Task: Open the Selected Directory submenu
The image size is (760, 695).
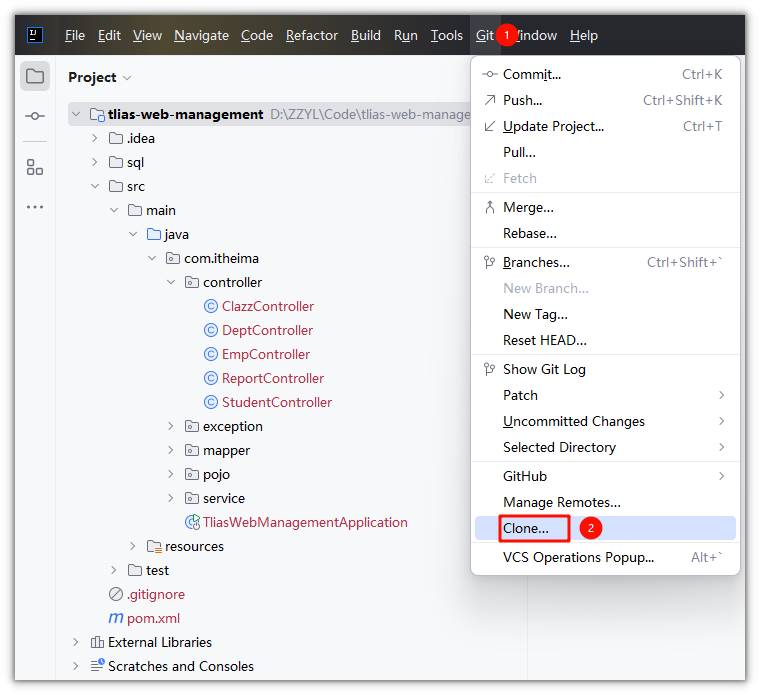Action: (605, 447)
